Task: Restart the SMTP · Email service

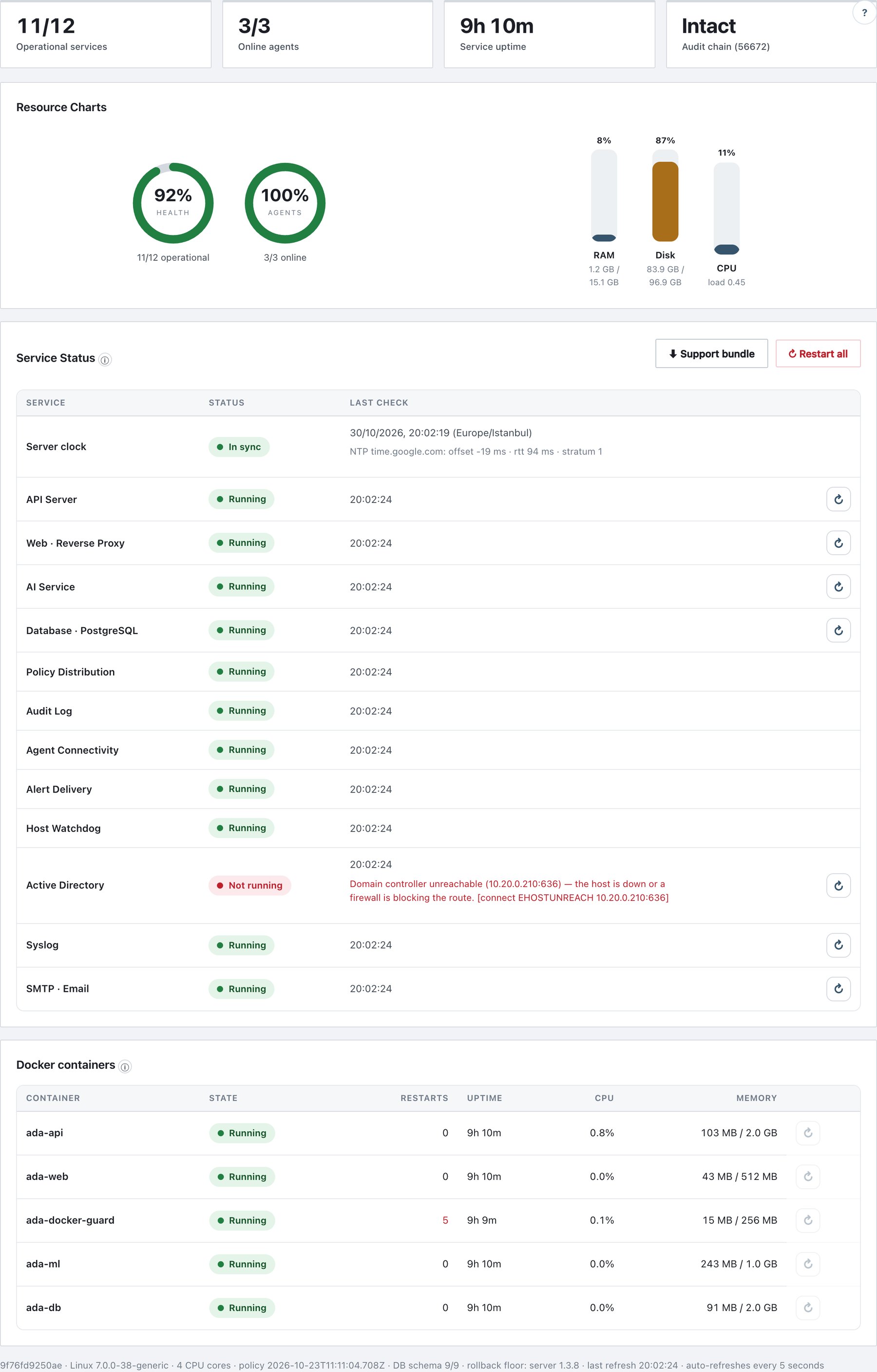Action: coord(839,988)
